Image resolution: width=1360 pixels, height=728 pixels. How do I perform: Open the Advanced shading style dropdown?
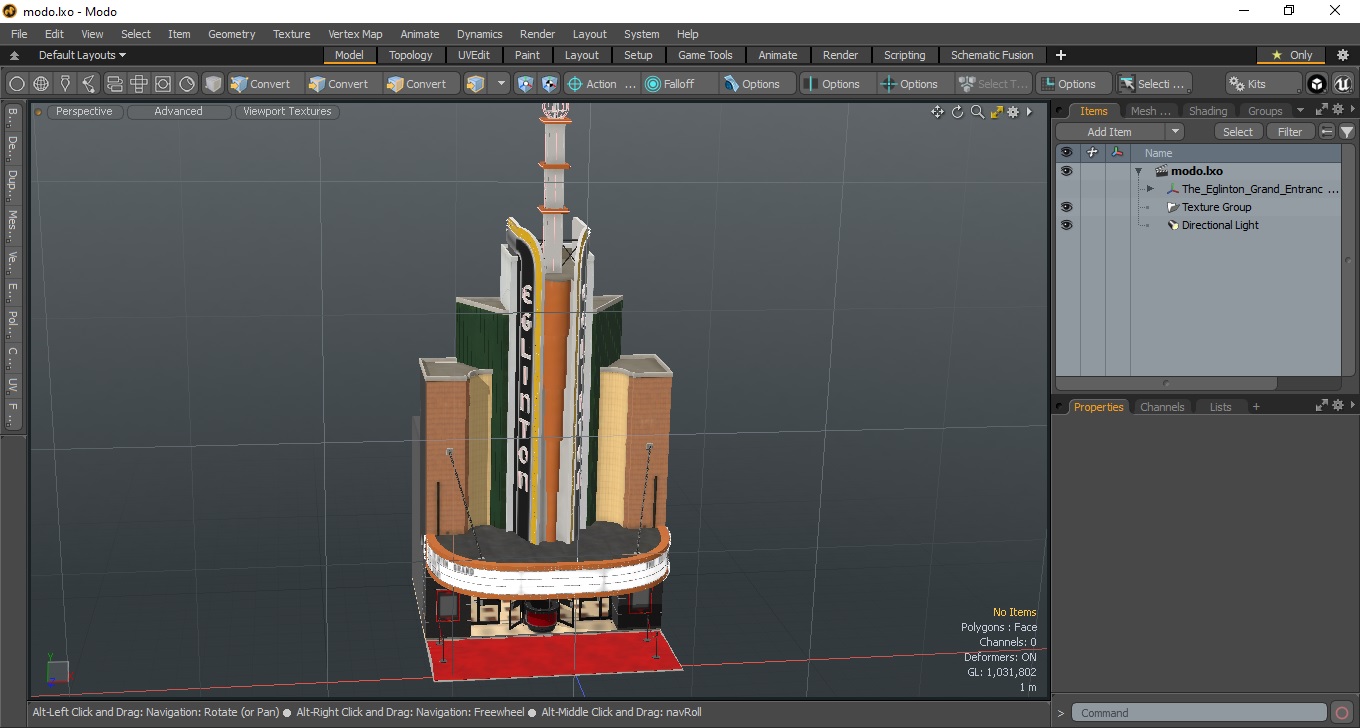click(x=179, y=112)
